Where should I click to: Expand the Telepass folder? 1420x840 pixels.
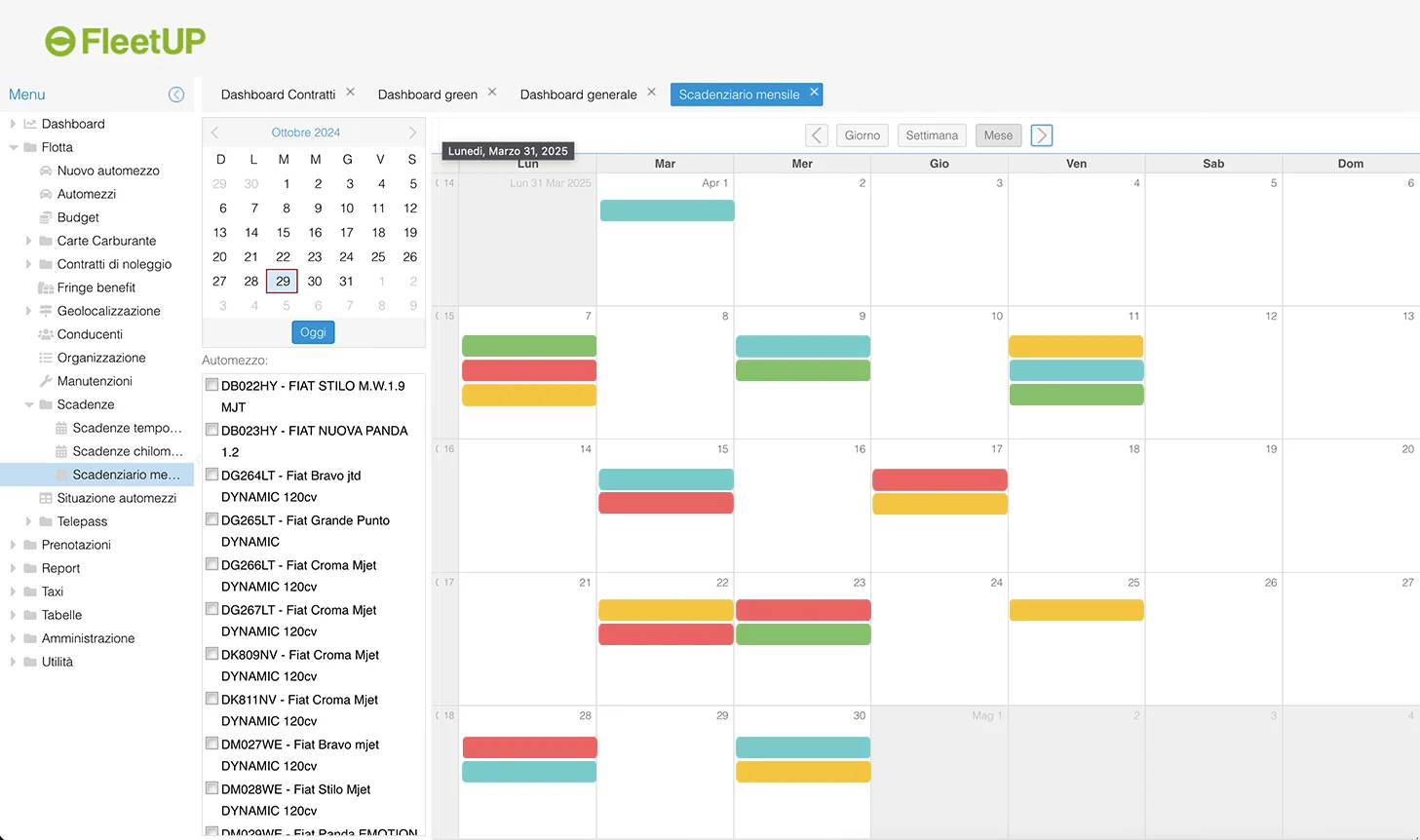(x=28, y=521)
